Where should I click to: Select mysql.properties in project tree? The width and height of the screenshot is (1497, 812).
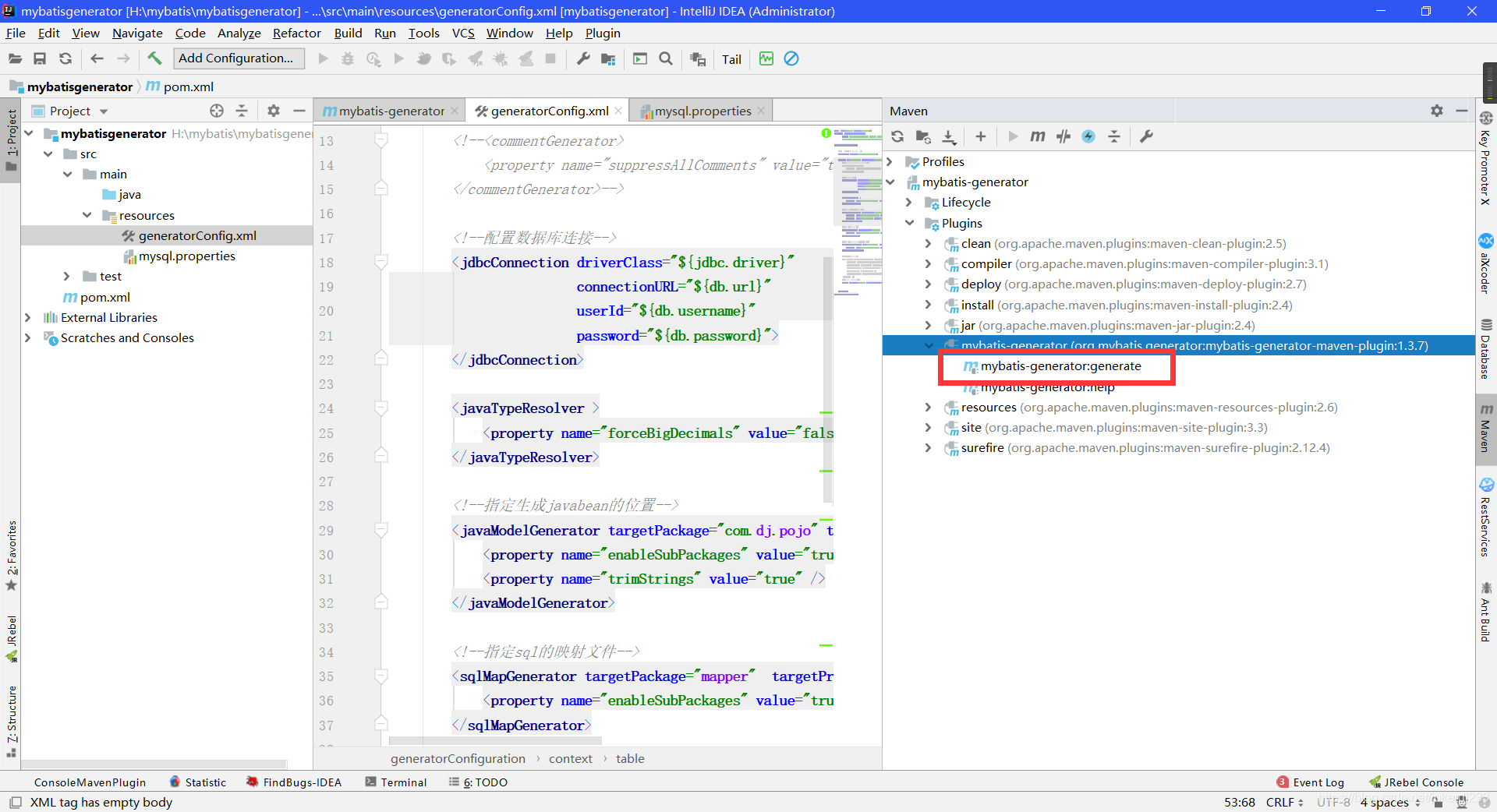click(187, 256)
